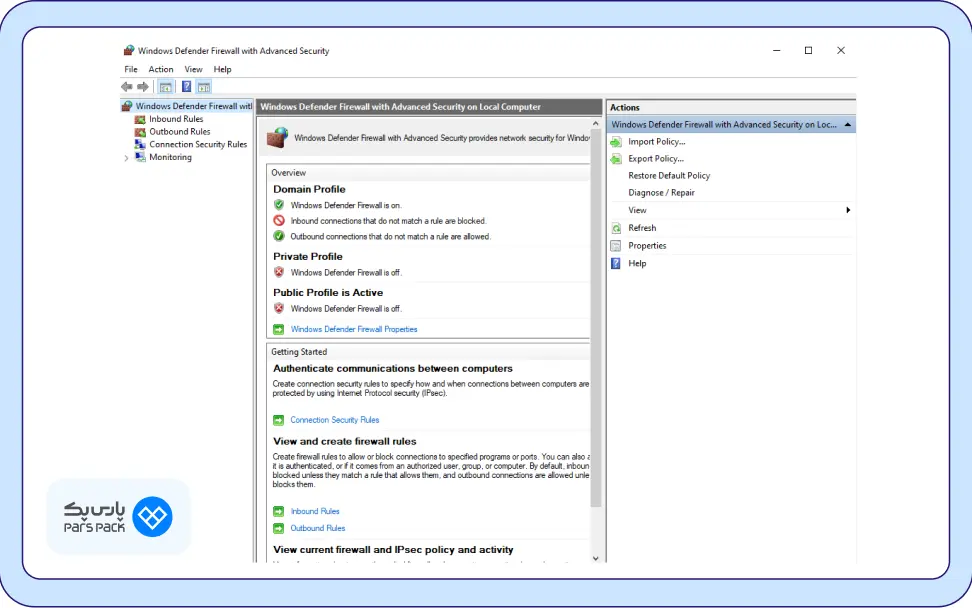Click the Export Policy icon in Actions
This screenshot has height=608, width=972.
(x=616, y=159)
